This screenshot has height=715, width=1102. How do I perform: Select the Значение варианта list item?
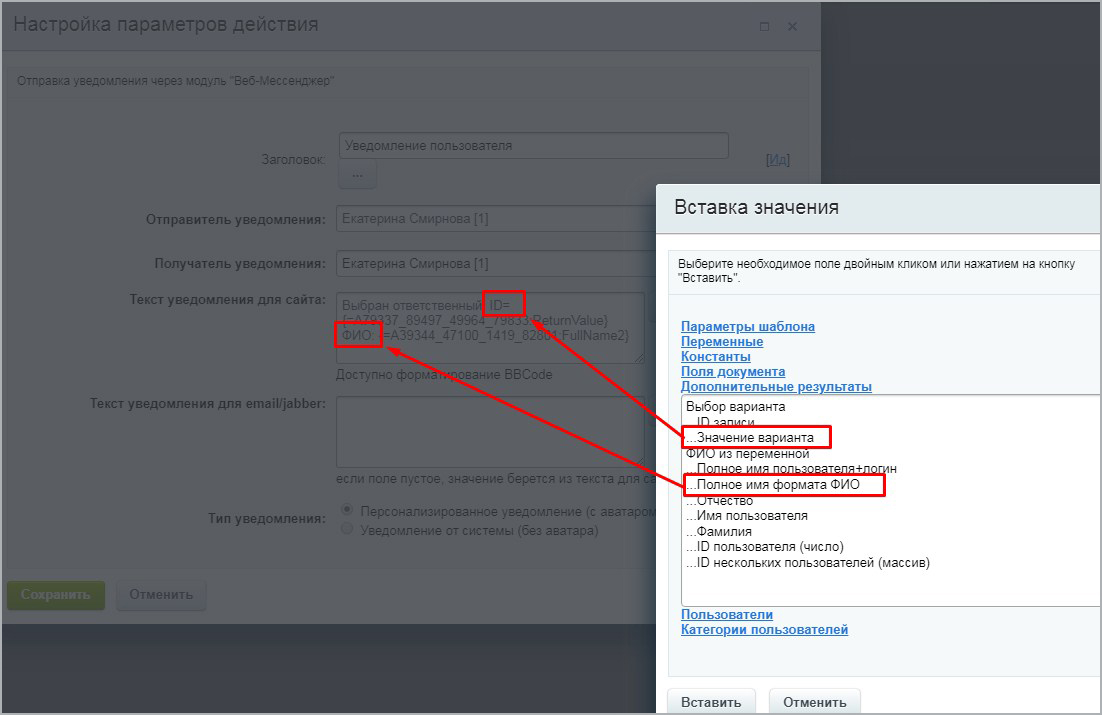(x=757, y=438)
